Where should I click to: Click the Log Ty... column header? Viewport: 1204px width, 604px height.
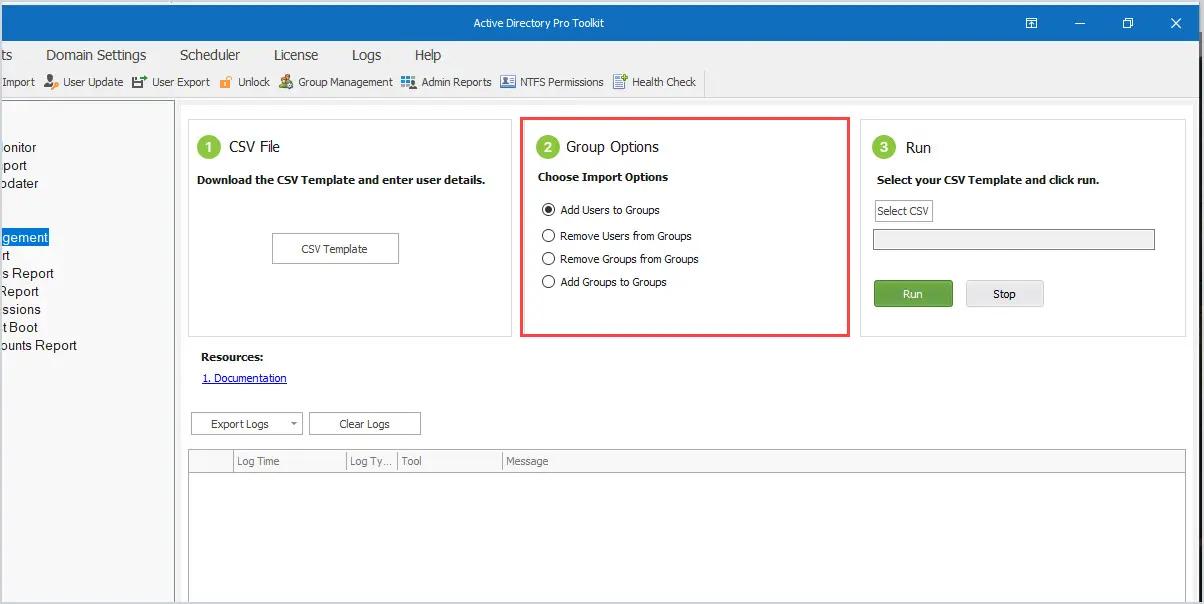[x=371, y=461]
